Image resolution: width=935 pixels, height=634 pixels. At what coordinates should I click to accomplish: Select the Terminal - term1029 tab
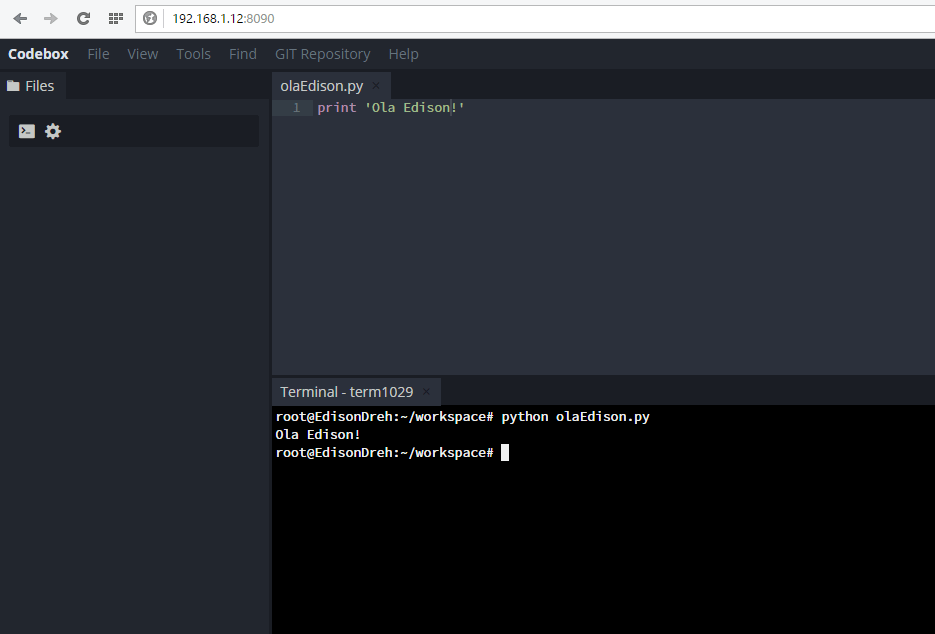coord(346,392)
